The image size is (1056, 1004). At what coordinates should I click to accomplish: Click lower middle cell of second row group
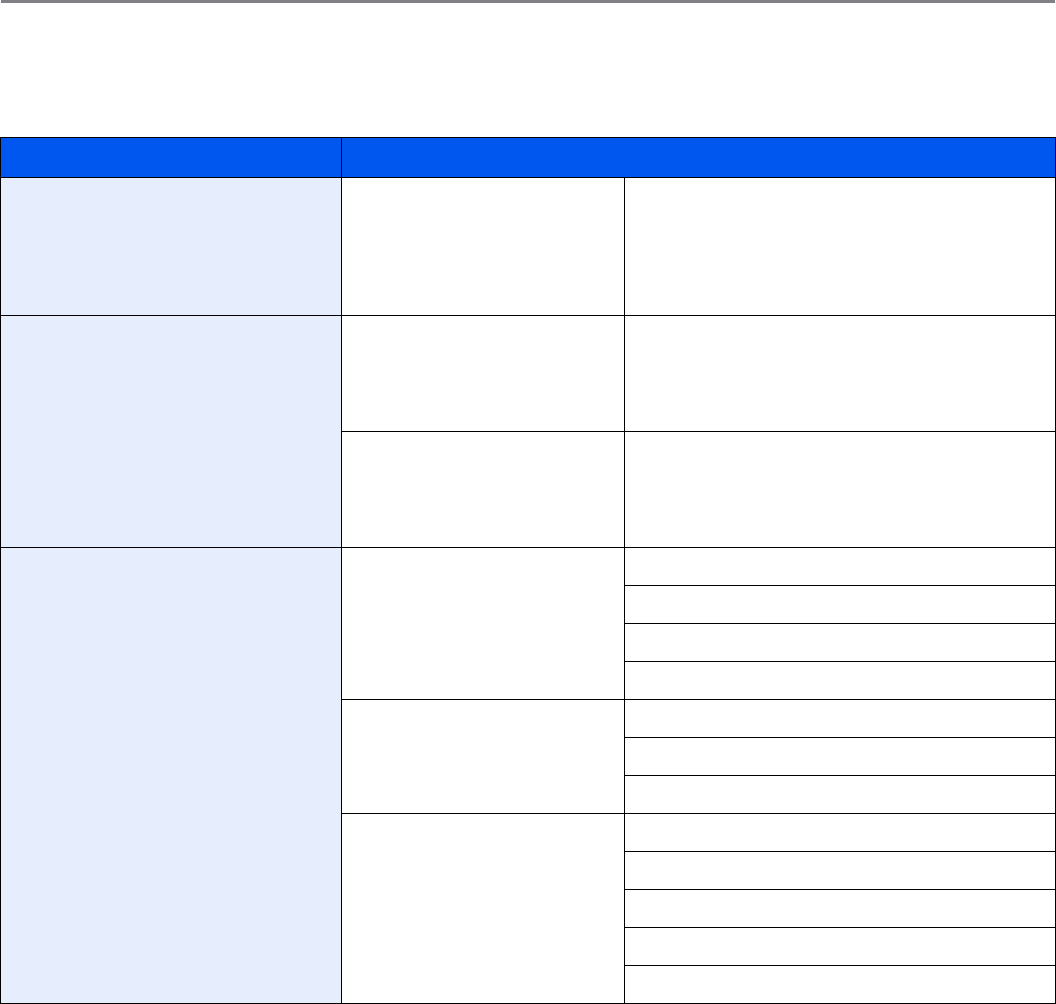[481, 489]
